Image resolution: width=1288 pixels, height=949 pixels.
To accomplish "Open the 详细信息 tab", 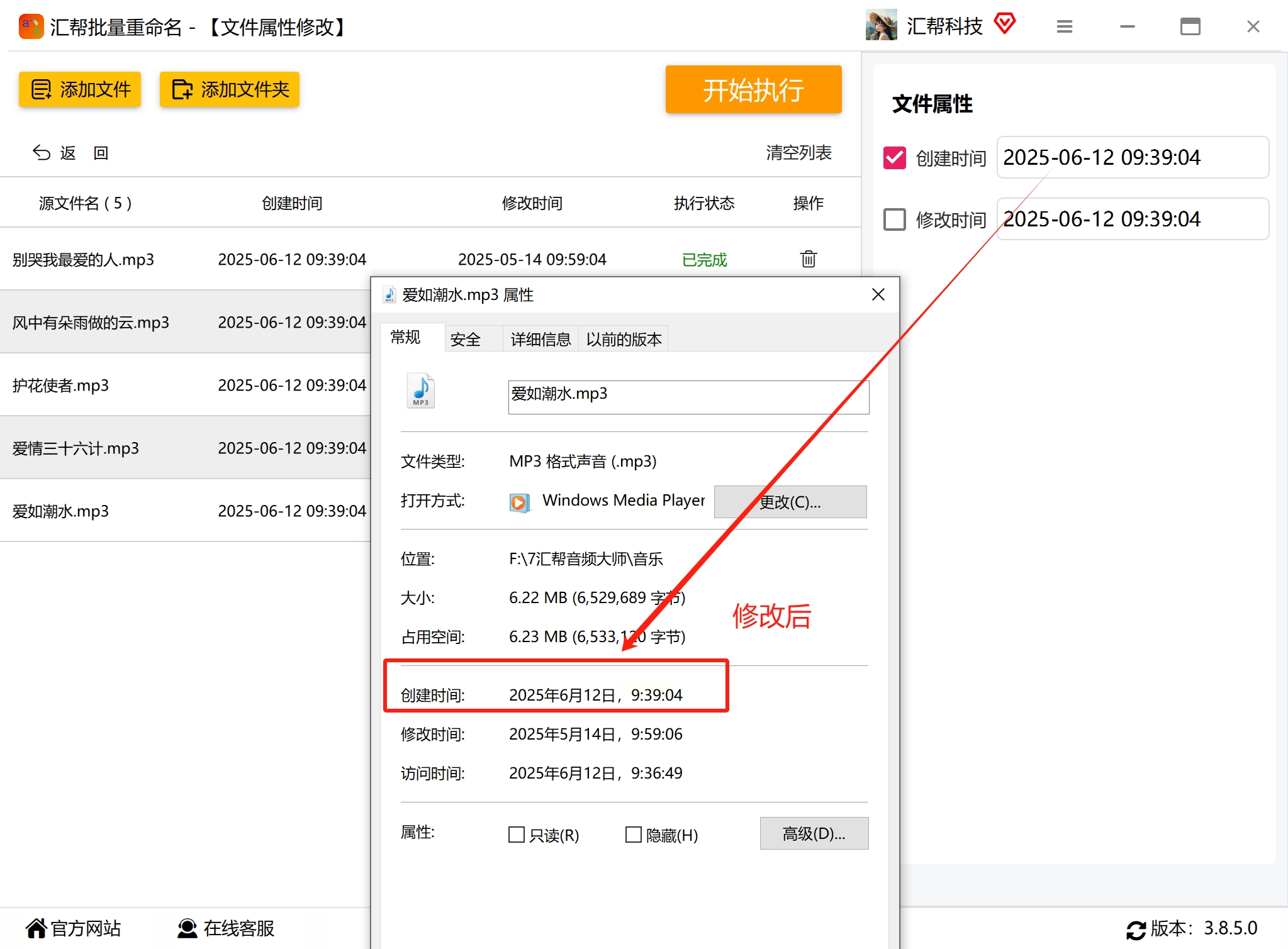I will (540, 340).
